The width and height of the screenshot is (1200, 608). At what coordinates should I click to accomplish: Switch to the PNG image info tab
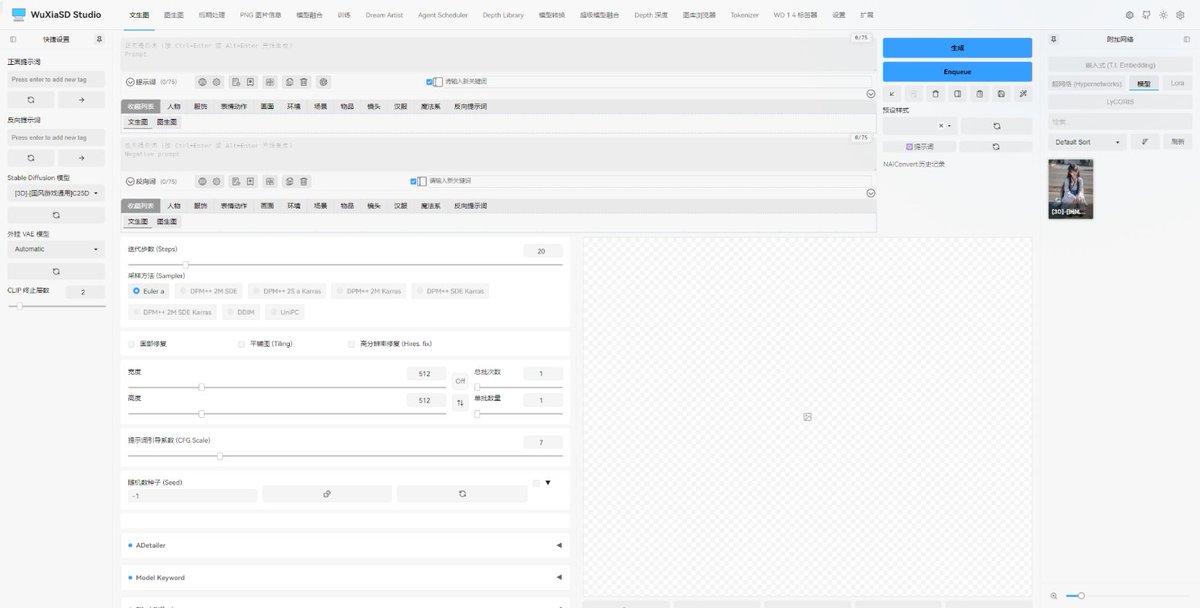point(261,15)
